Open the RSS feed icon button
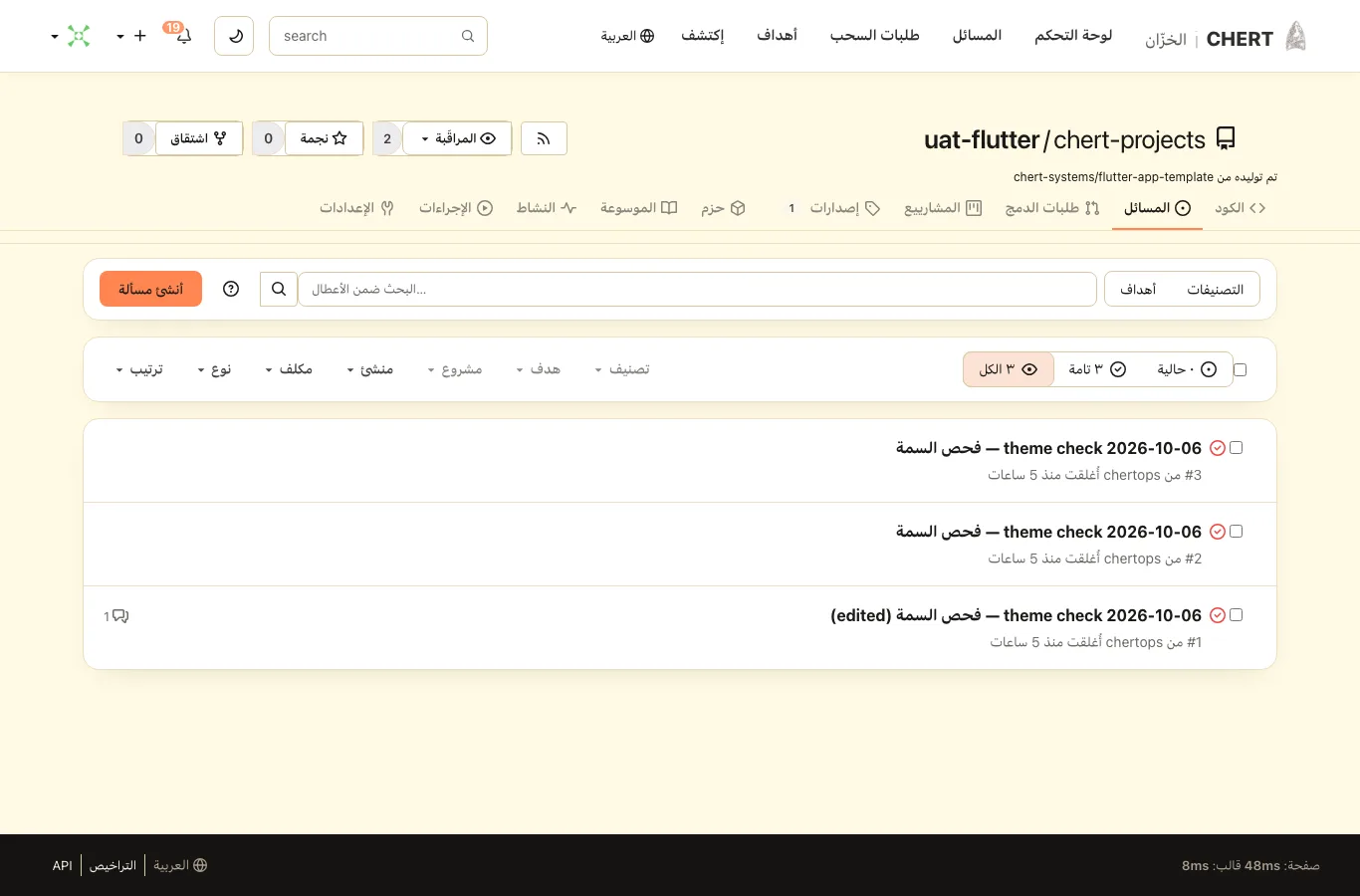Viewport: 1360px width, 896px height. tap(544, 138)
